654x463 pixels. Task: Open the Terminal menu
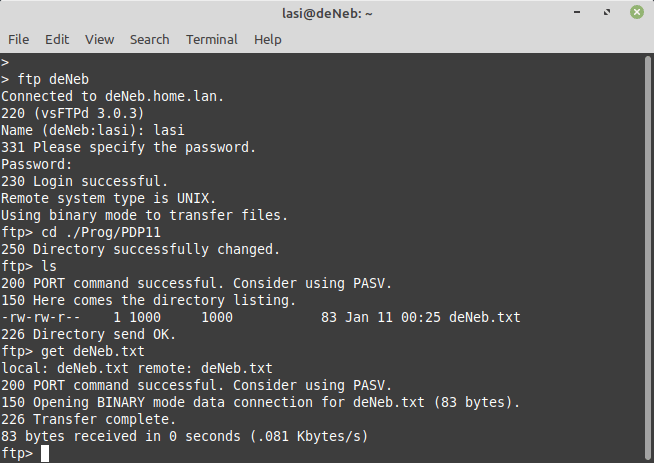[x=212, y=39]
